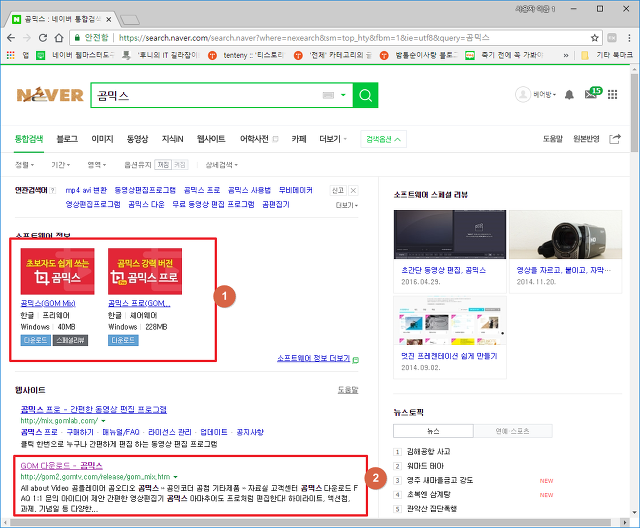Expand the 더보기 tab menu
The image size is (640, 528).
(333, 139)
